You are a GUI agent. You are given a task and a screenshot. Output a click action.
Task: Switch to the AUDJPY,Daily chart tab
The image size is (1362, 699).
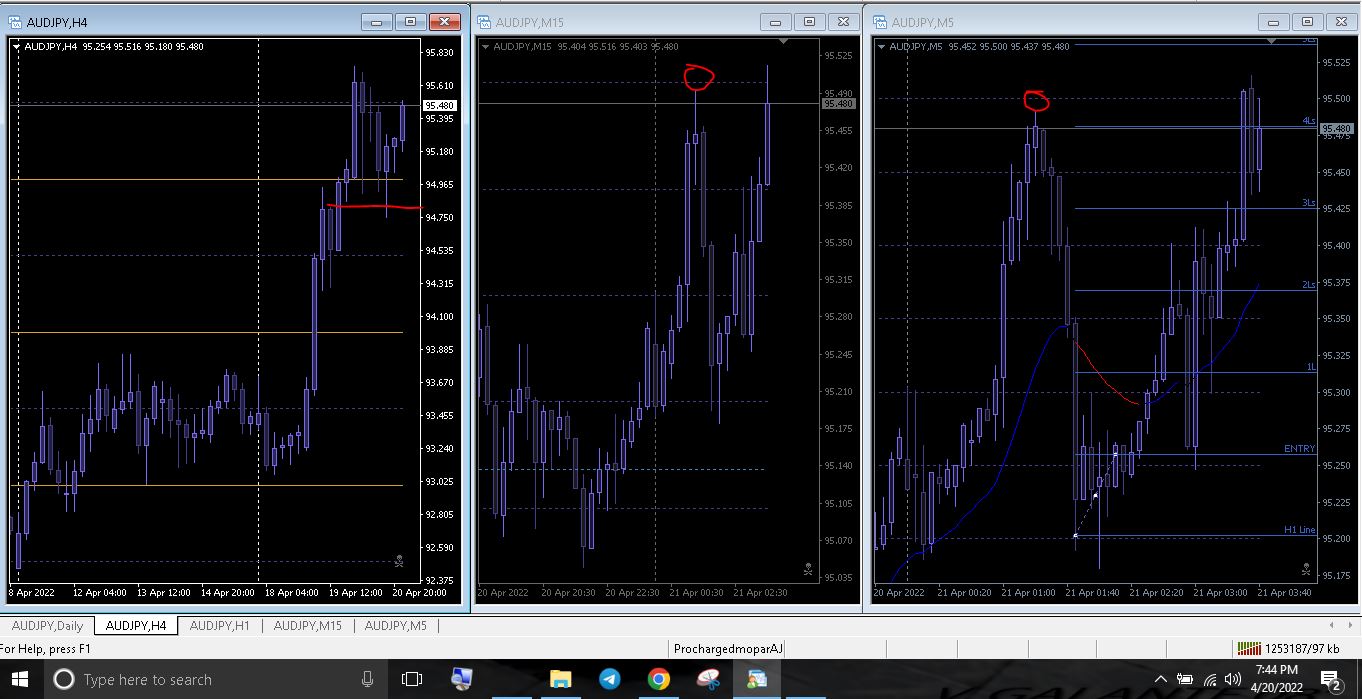click(x=47, y=626)
